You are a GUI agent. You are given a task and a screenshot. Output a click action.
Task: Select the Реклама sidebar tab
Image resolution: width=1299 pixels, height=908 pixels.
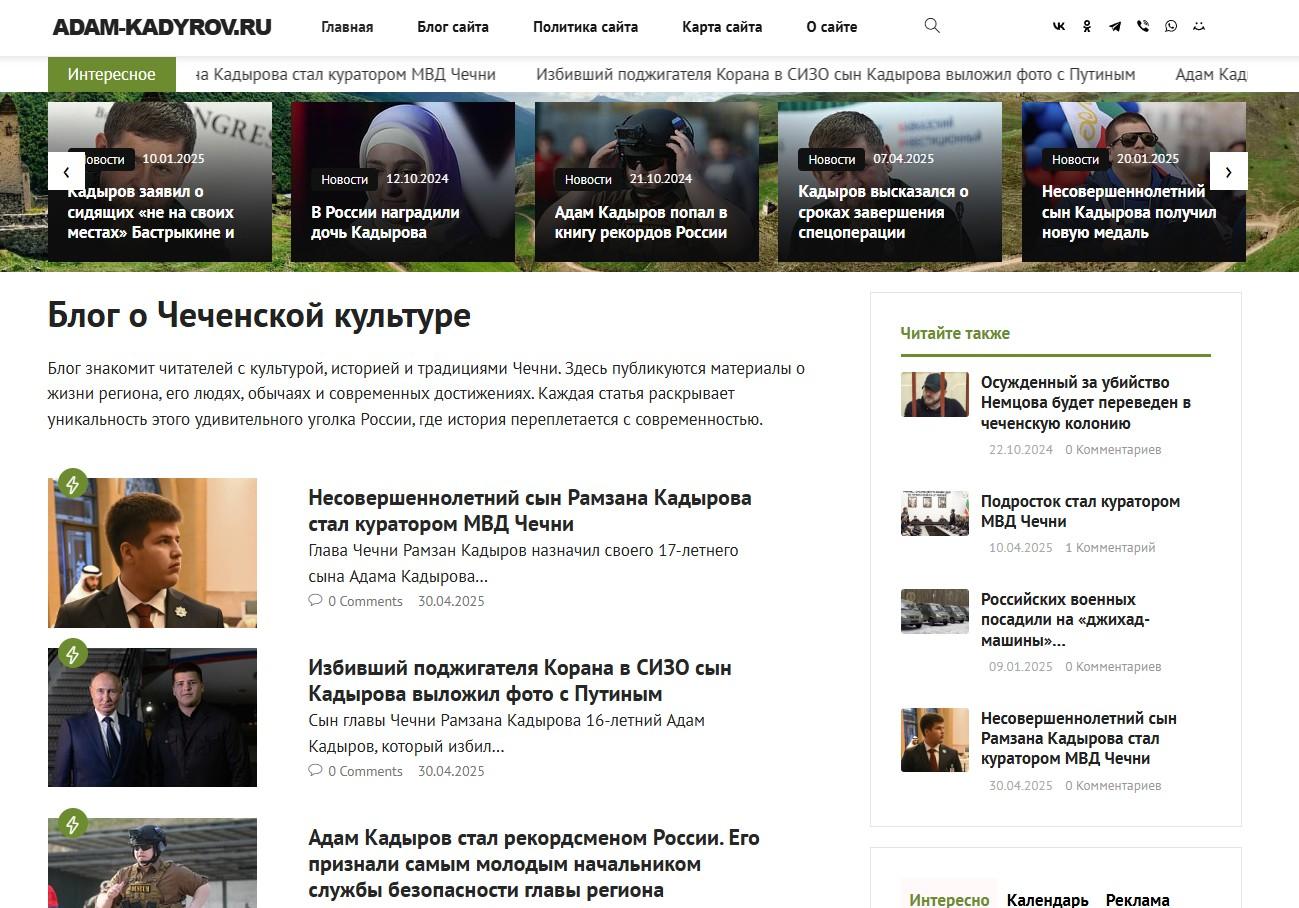[1137, 899]
